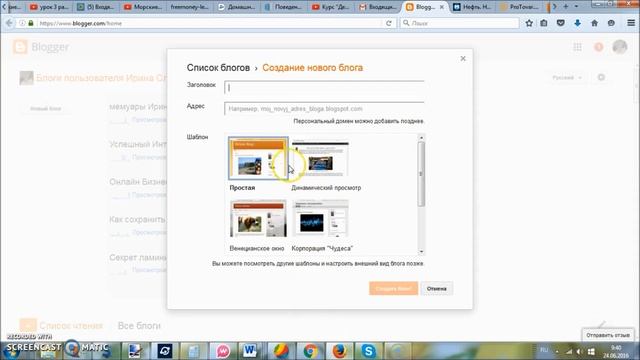Open Microsoft Word from the taskbar
The width and height of the screenshot is (640, 360).
tap(249, 351)
